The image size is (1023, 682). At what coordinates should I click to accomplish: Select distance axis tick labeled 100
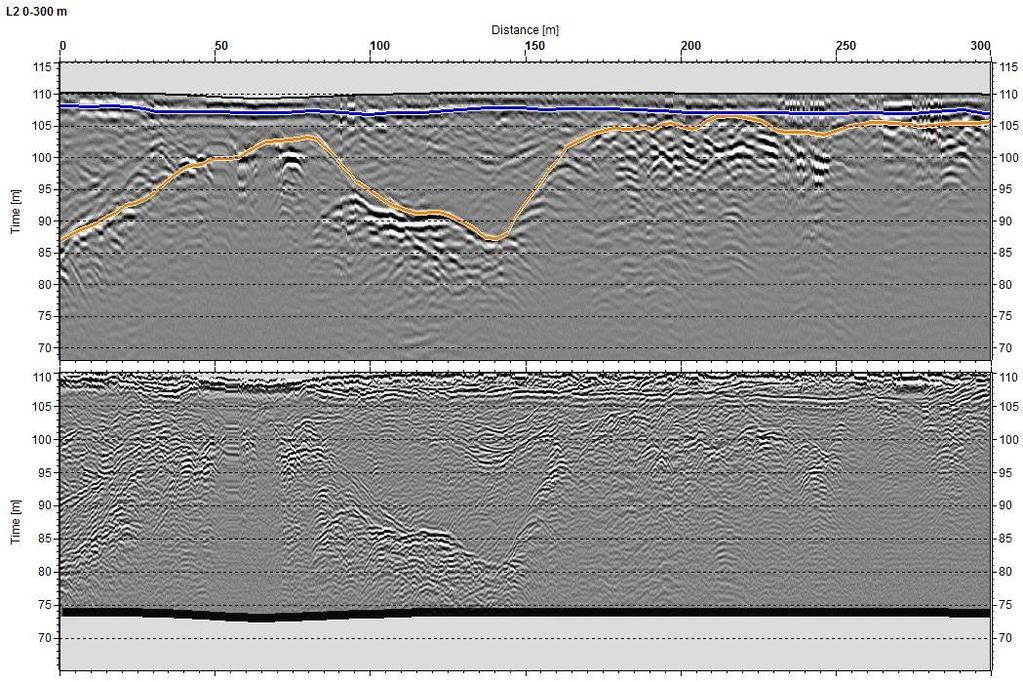(x=380, y=46)
